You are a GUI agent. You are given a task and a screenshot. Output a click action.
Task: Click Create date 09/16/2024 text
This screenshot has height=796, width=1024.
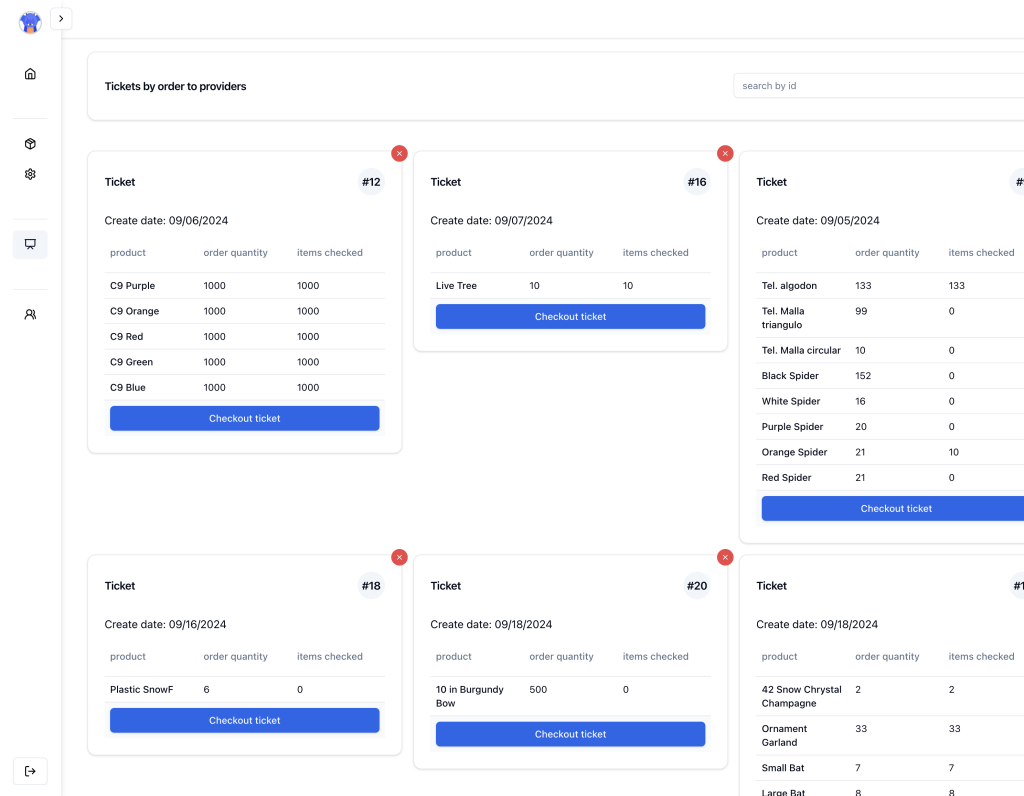[165, 624]
